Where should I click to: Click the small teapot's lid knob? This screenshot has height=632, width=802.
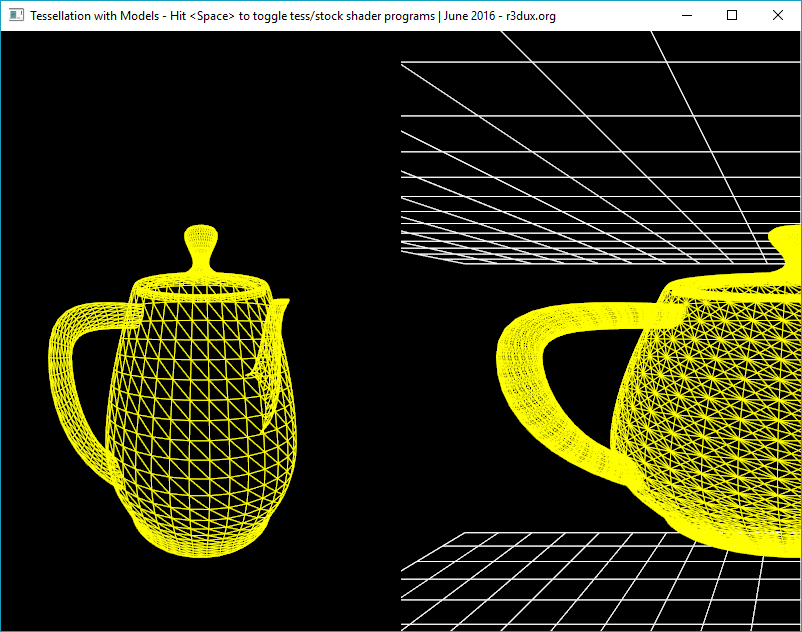pyautogui.click(x=201, y=249)
